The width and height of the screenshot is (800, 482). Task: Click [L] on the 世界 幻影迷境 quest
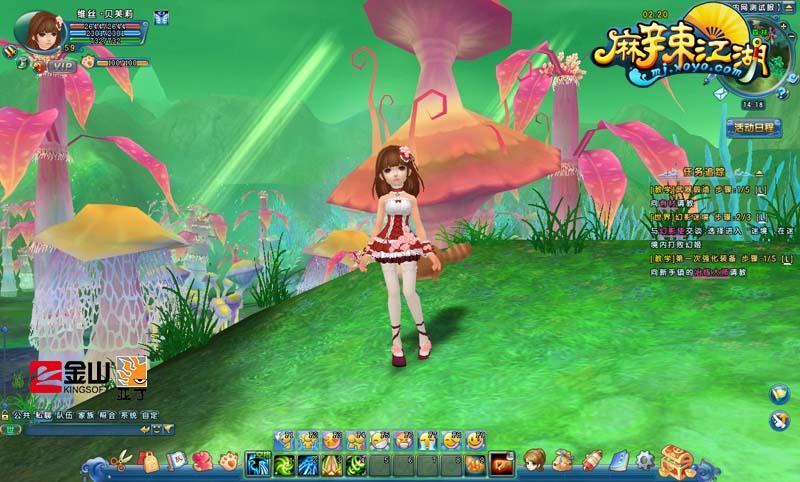pos(761,217)
